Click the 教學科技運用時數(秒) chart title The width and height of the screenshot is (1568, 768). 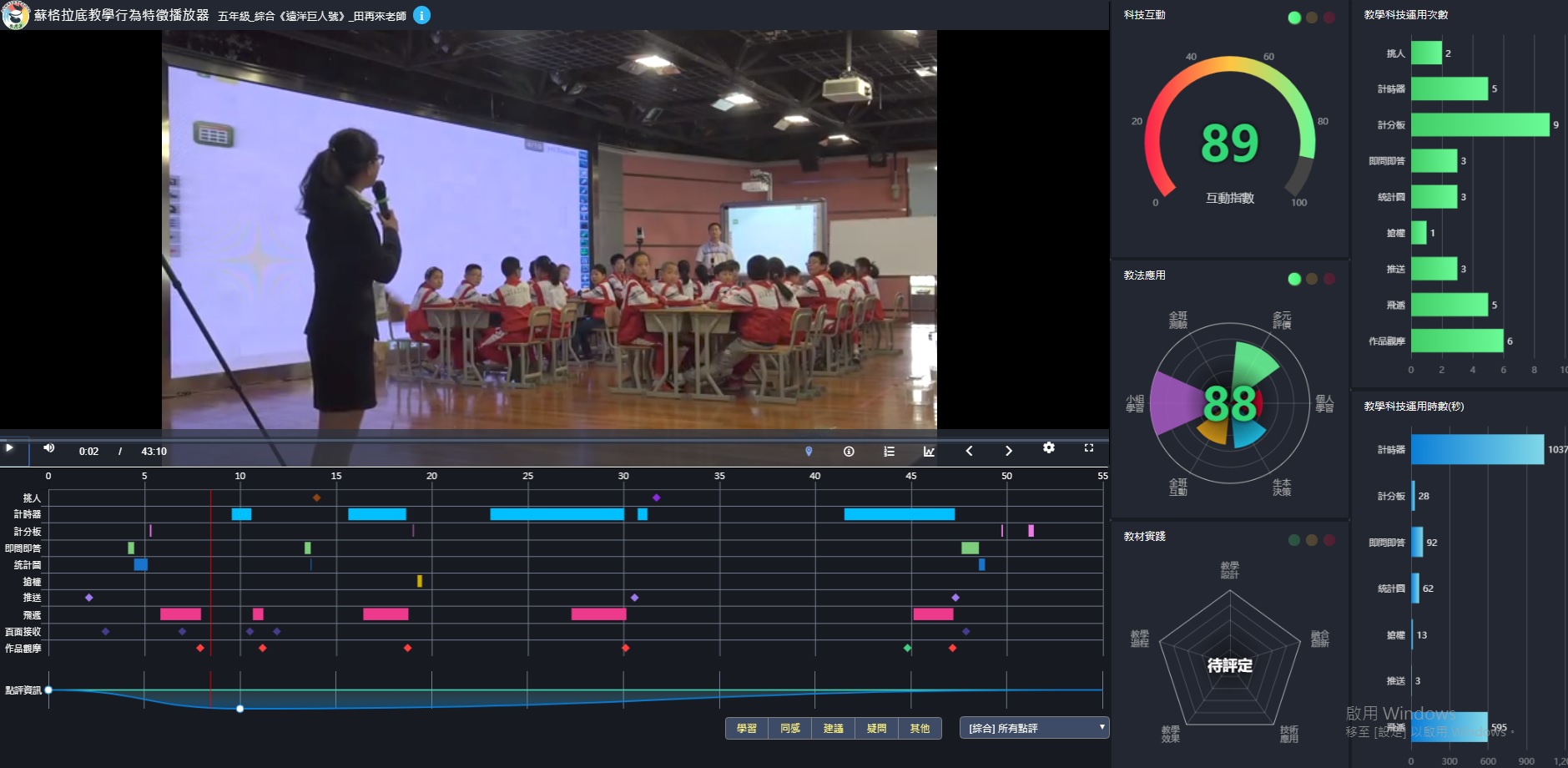point(1414,407)
